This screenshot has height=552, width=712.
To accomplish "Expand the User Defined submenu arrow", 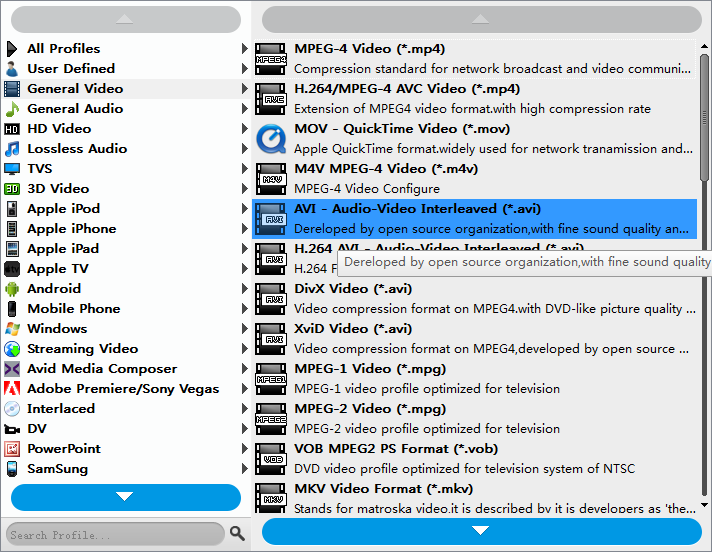I will click(244, 69).
